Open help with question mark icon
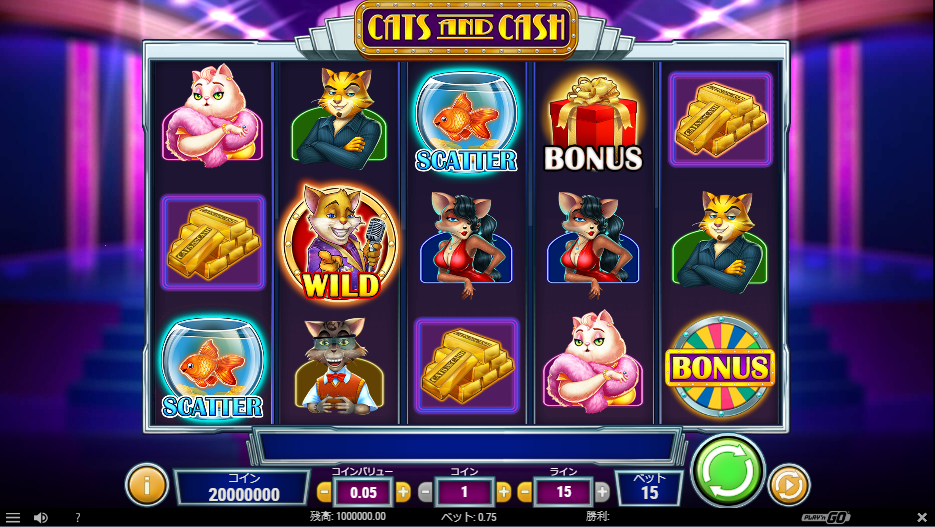This screenshot has height=527, width=935. tap(78, 517)
